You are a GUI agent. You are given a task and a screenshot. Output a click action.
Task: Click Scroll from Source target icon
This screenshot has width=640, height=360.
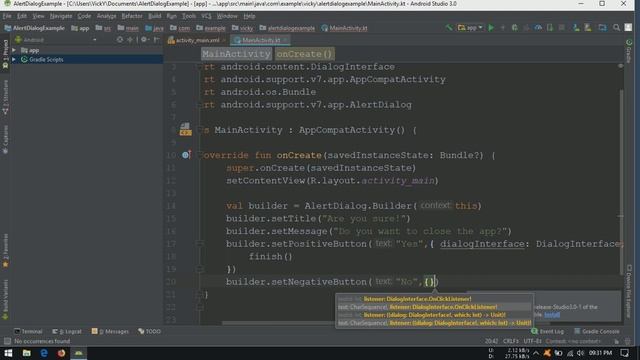tap(120, 40)
